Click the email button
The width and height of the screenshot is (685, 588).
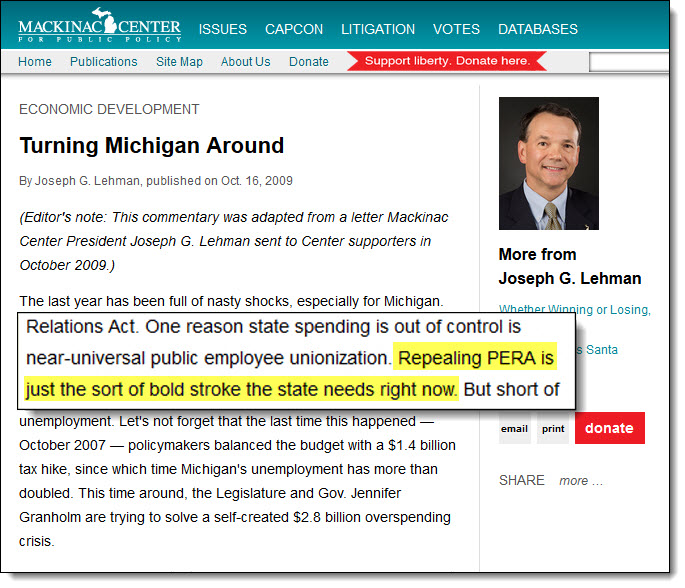tap(515, 428)
